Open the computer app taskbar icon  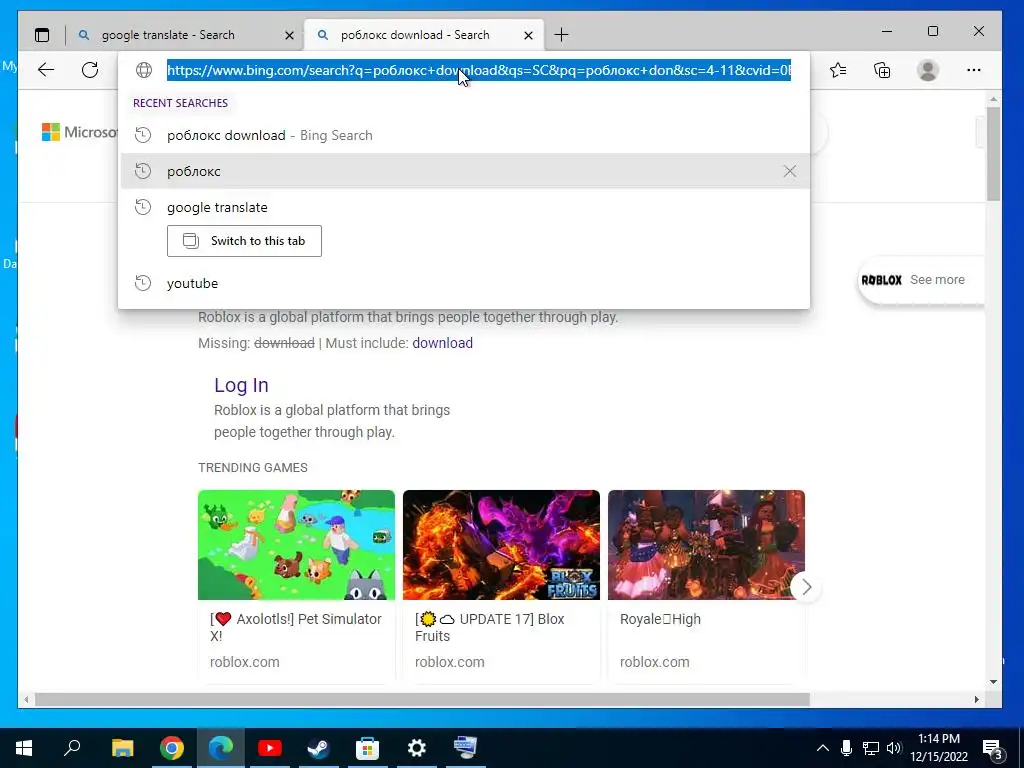click(x=466, y=748)
